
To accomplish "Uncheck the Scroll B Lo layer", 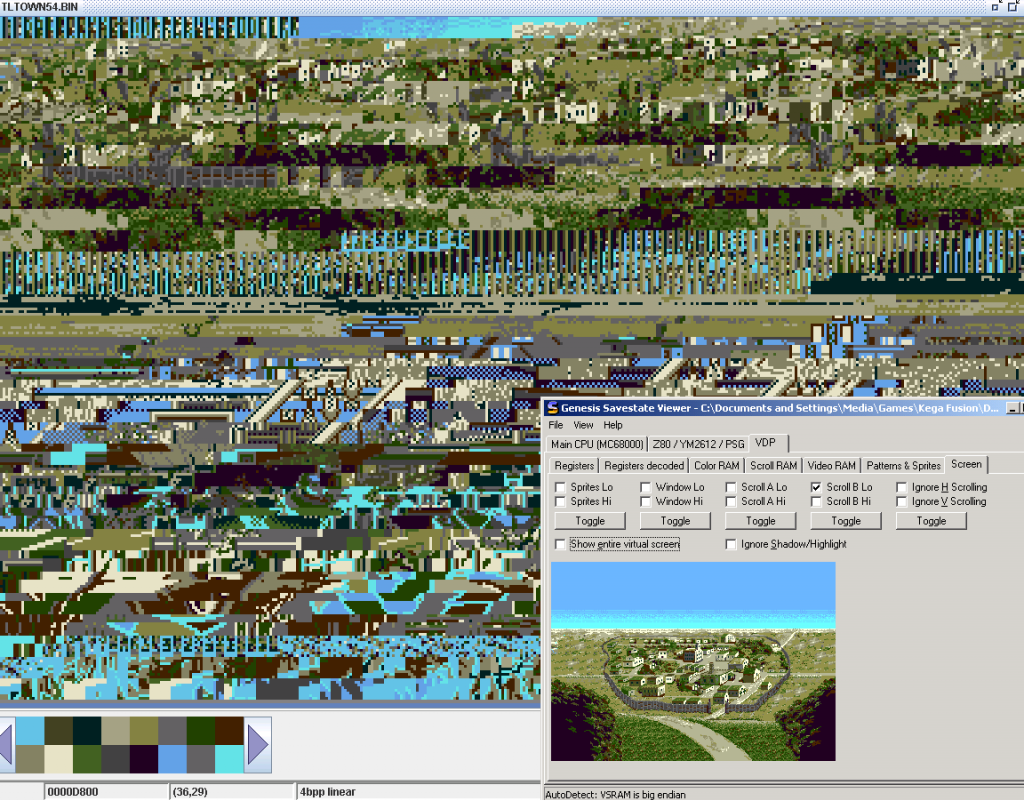I will pos(816,488).
